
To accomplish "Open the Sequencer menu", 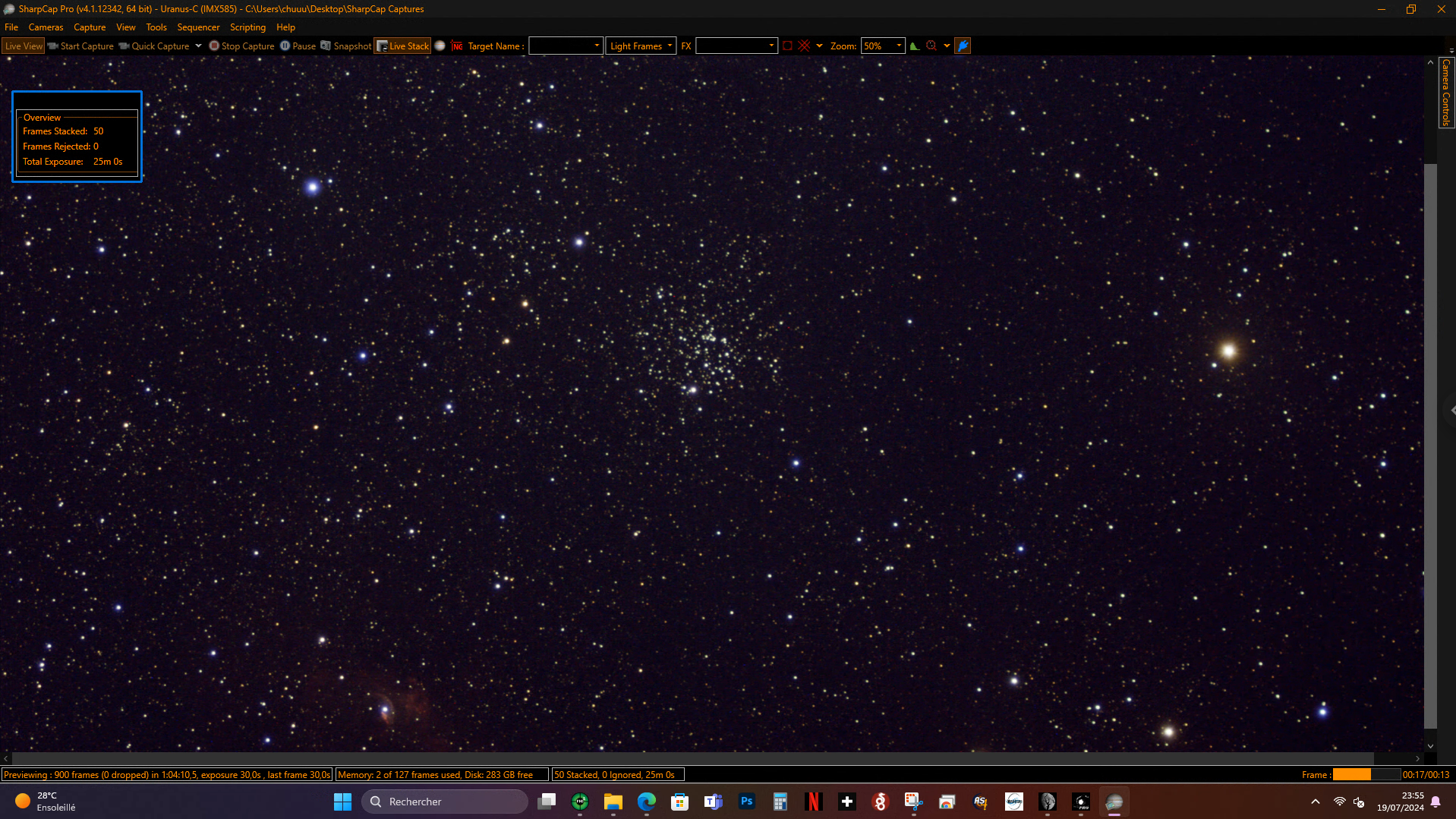I will [x=198, y=27].
